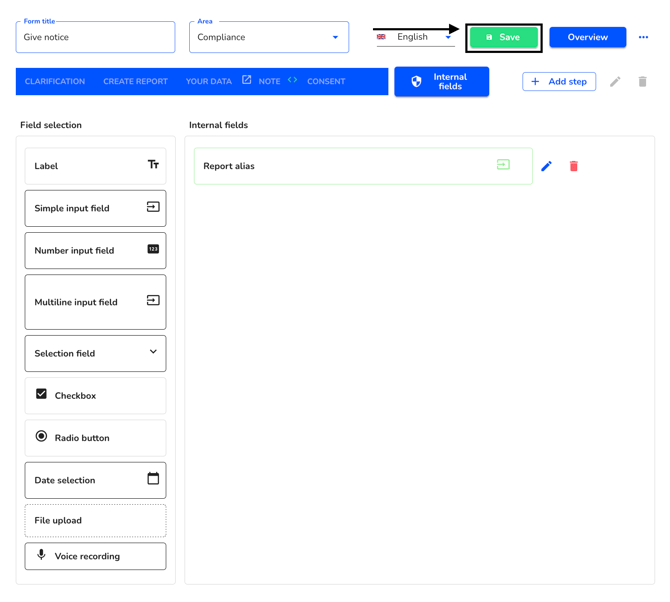Click the external link icon after YOUR DATA
Viewport: 670px width, 602px height.
[246, 80]
